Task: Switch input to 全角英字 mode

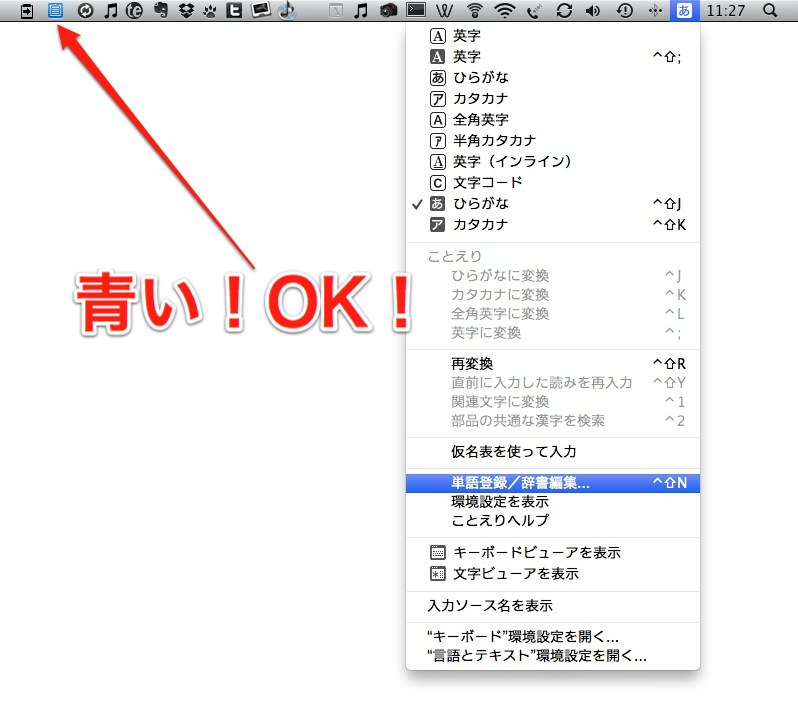Action: click(480, 119)
